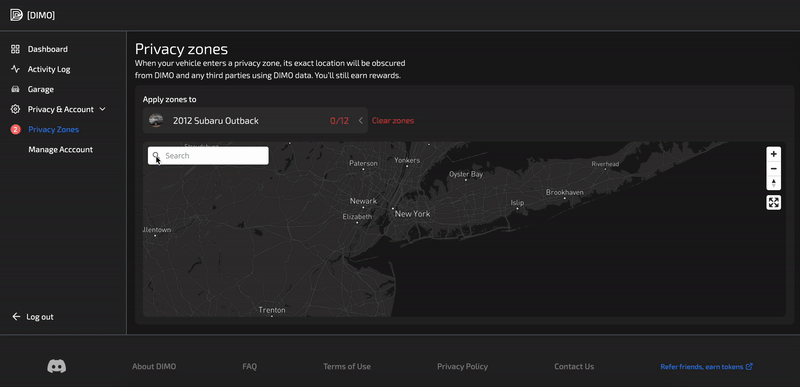Reset map bearing with compass button
The width and height of the screenshot is (800, 387).
point(773,183)
